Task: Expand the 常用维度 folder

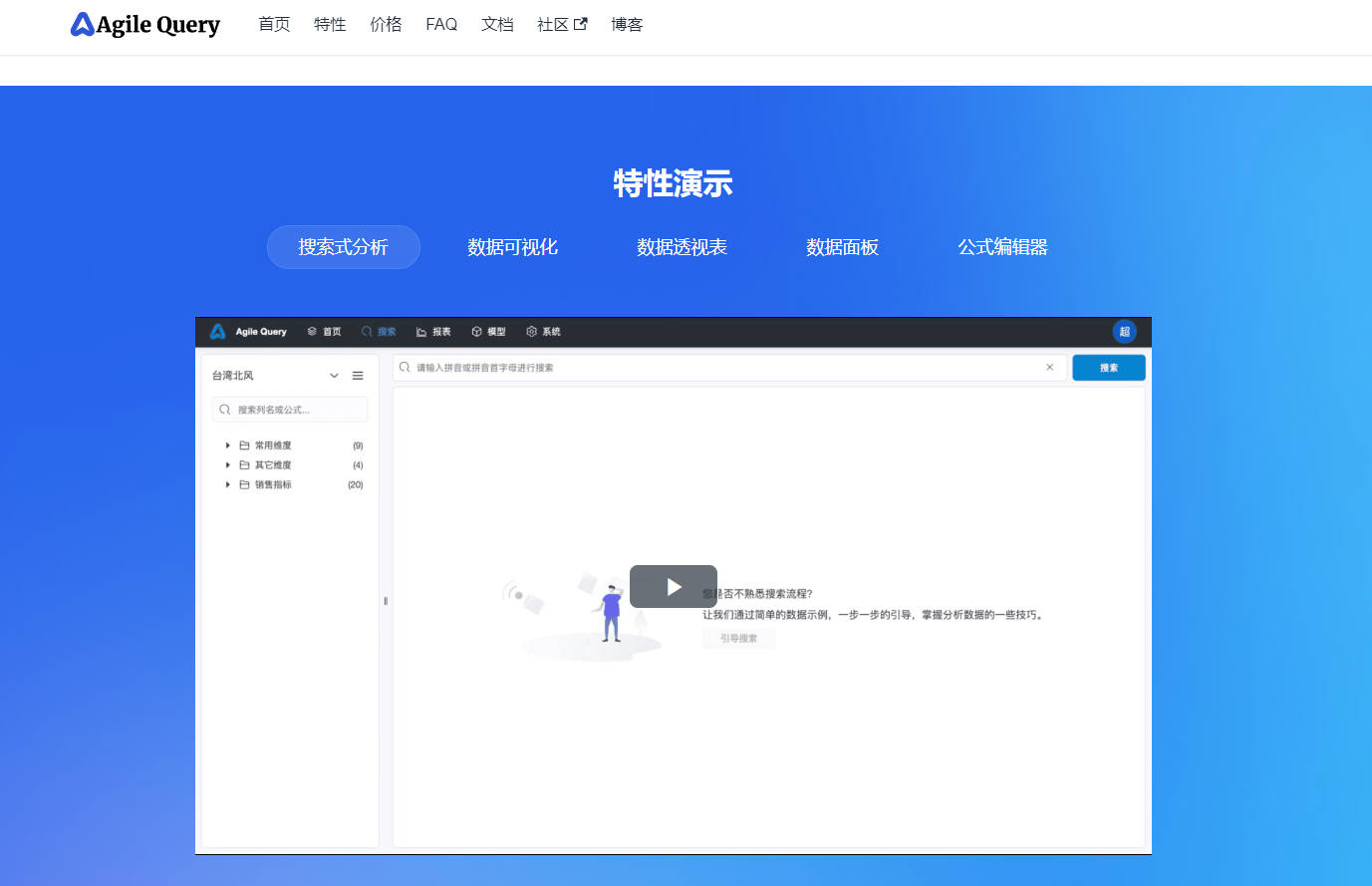Action: [x=228, y=445]
